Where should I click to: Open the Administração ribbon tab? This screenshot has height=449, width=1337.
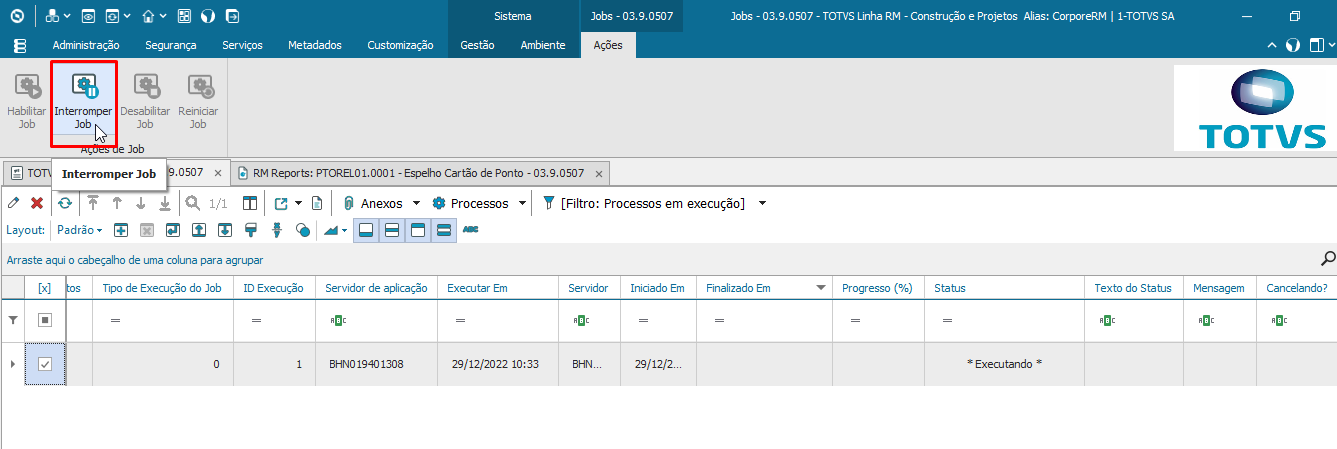point(86,45)
